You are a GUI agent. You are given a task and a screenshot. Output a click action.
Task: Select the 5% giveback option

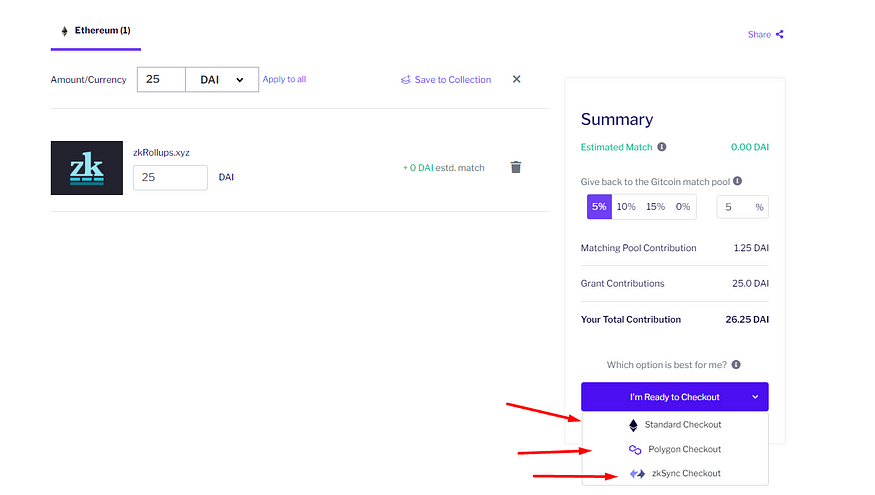click(599, 206)
